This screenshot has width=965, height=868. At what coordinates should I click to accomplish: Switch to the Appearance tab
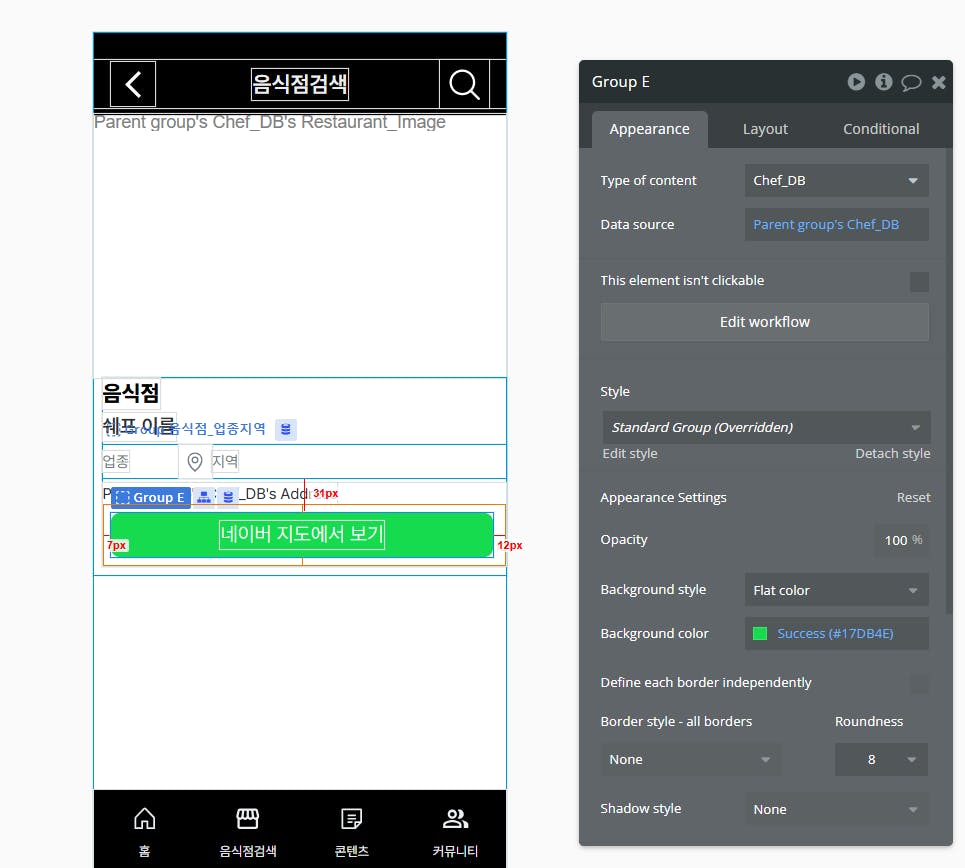pyautogui.click(x=649, y=129)
